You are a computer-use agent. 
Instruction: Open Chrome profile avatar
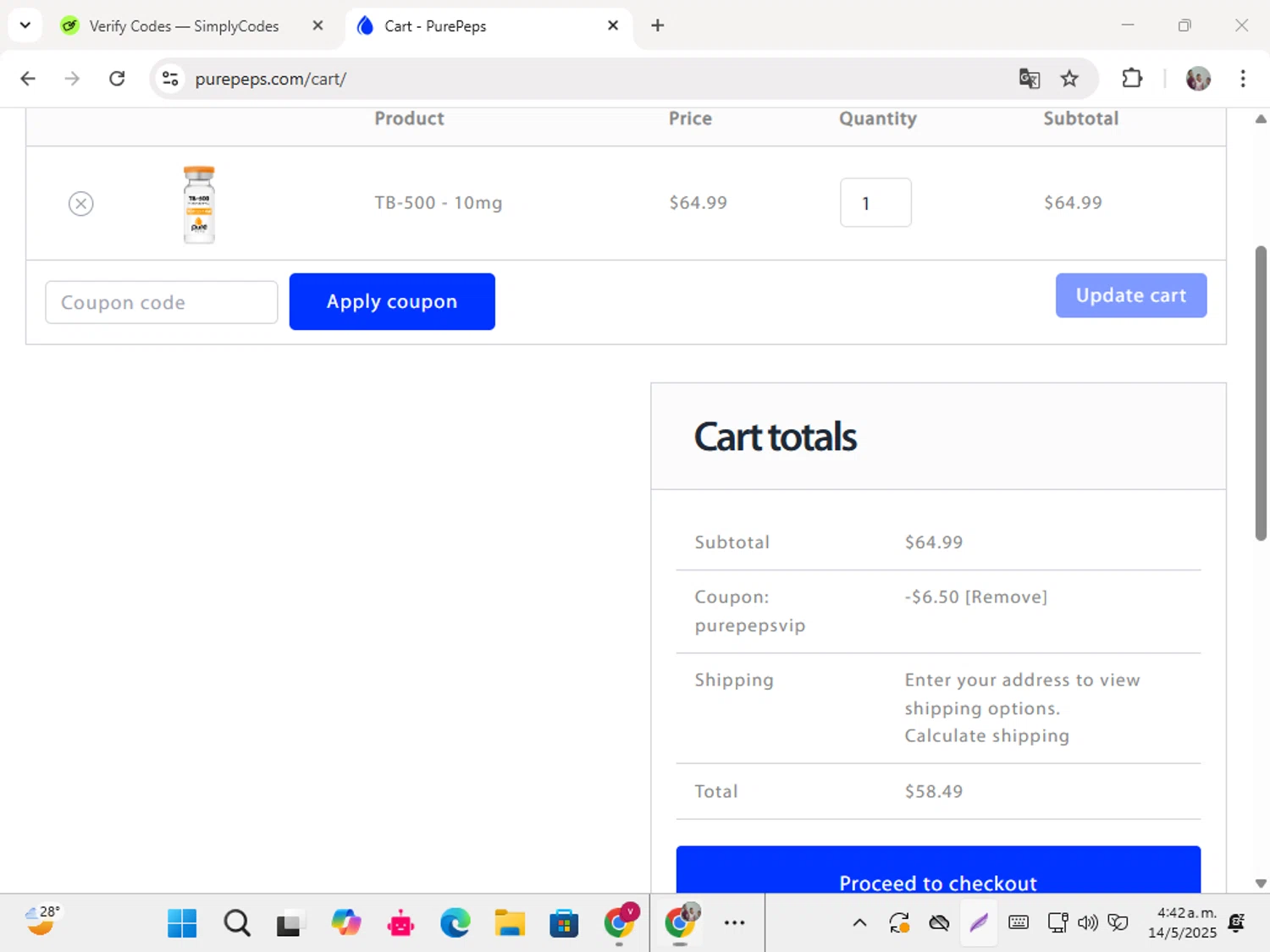pos(1198,79)
